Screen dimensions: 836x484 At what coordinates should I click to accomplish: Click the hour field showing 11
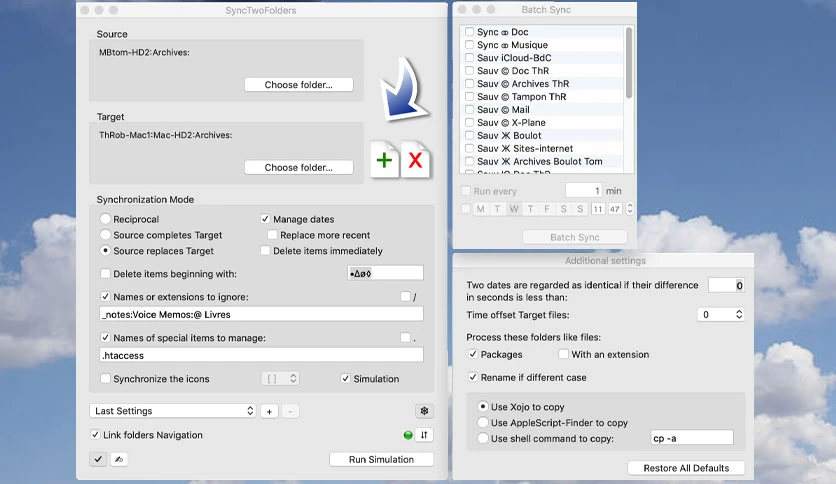pyautogui.click(x=598, y=209)
